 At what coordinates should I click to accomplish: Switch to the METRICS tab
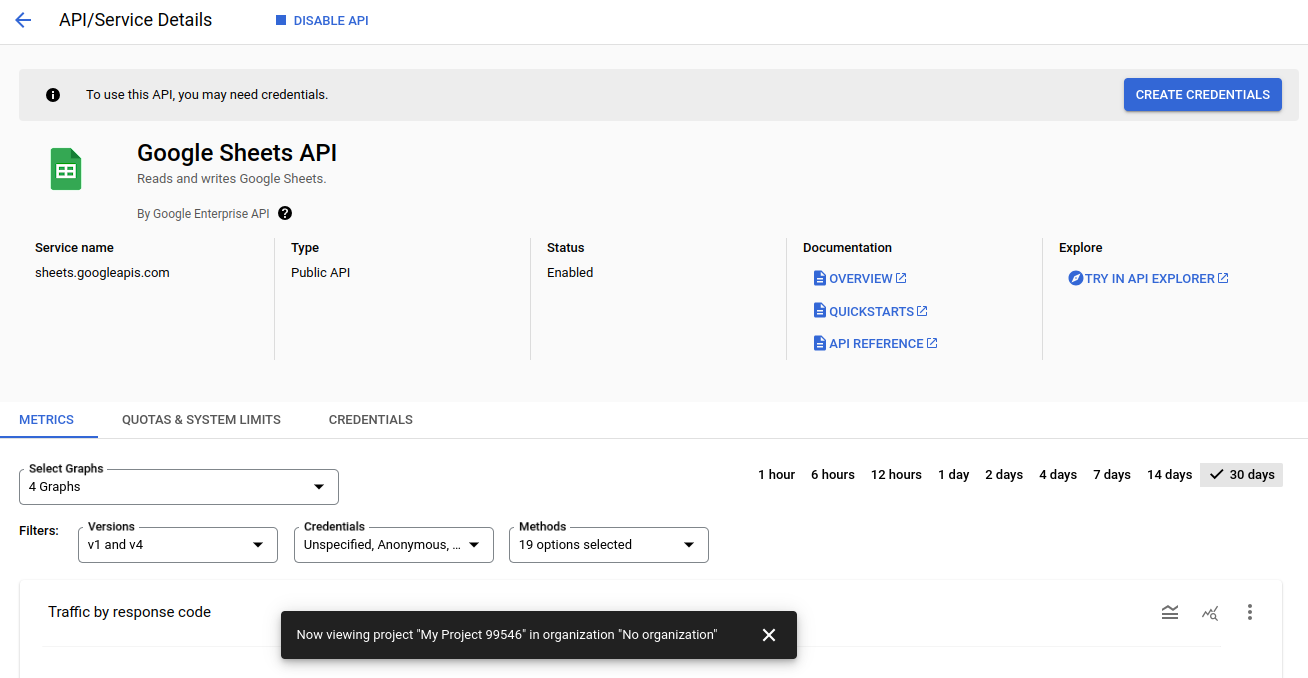(x=47, y=420)
